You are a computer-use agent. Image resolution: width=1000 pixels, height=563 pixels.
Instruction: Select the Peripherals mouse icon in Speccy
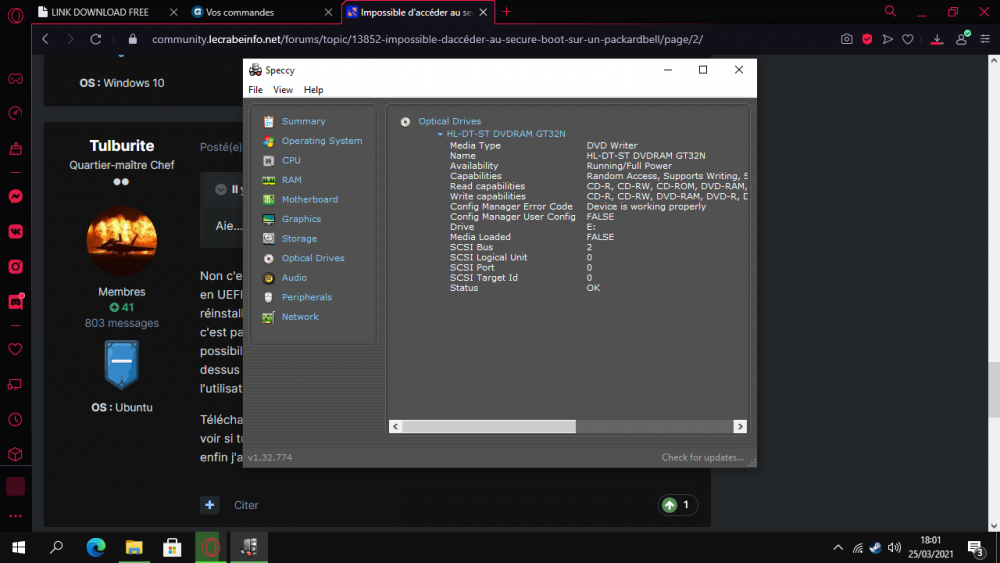tap(268, 297)
